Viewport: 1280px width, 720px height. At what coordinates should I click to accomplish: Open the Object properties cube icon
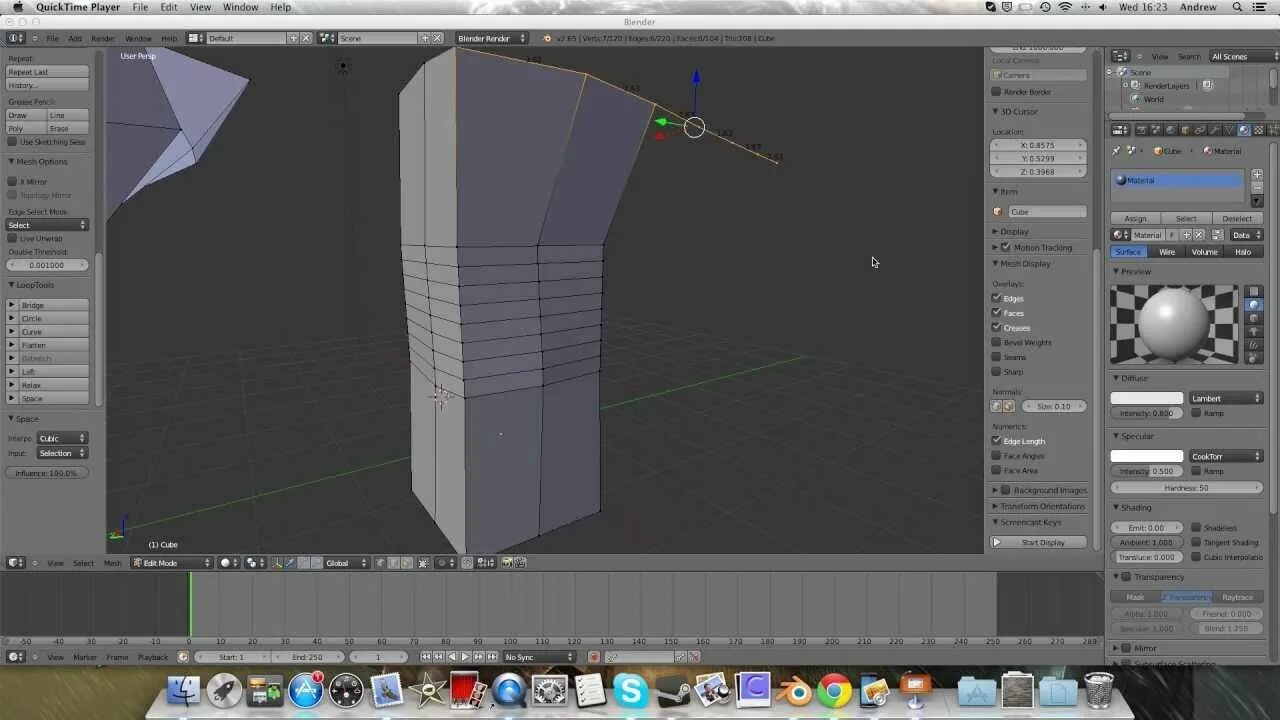[1185, 130]
